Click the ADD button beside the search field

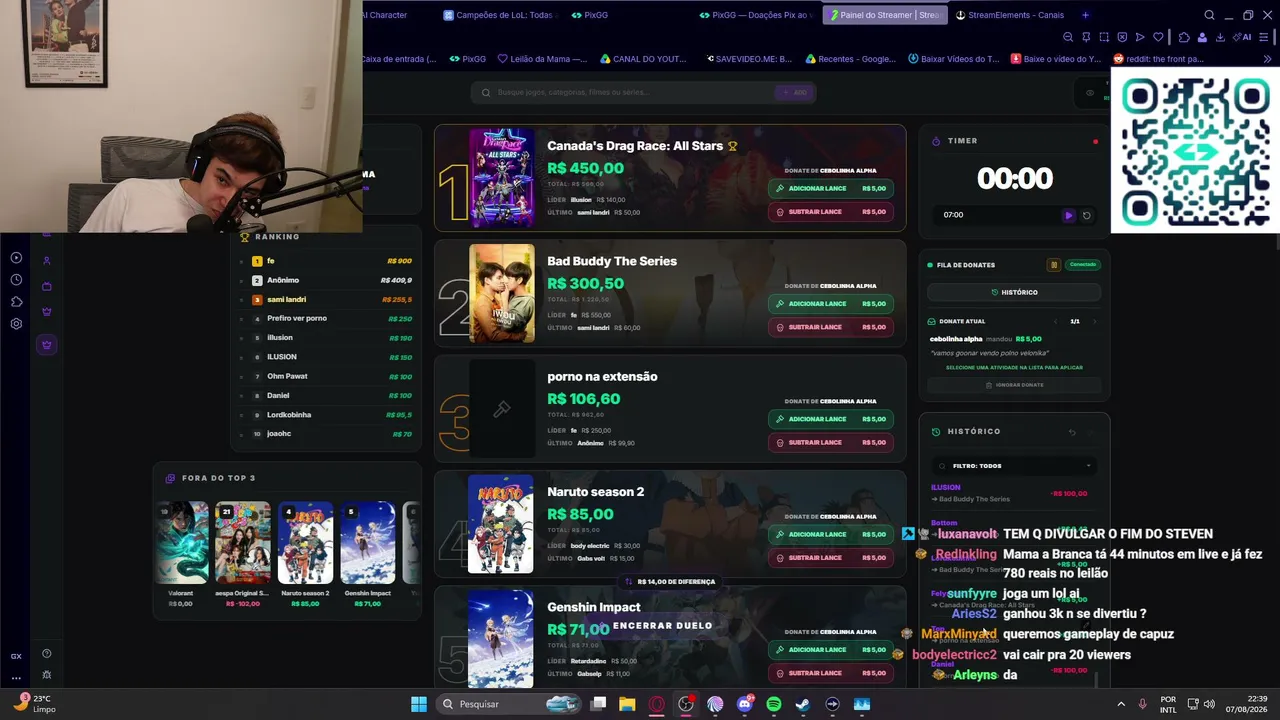[795, 93]
